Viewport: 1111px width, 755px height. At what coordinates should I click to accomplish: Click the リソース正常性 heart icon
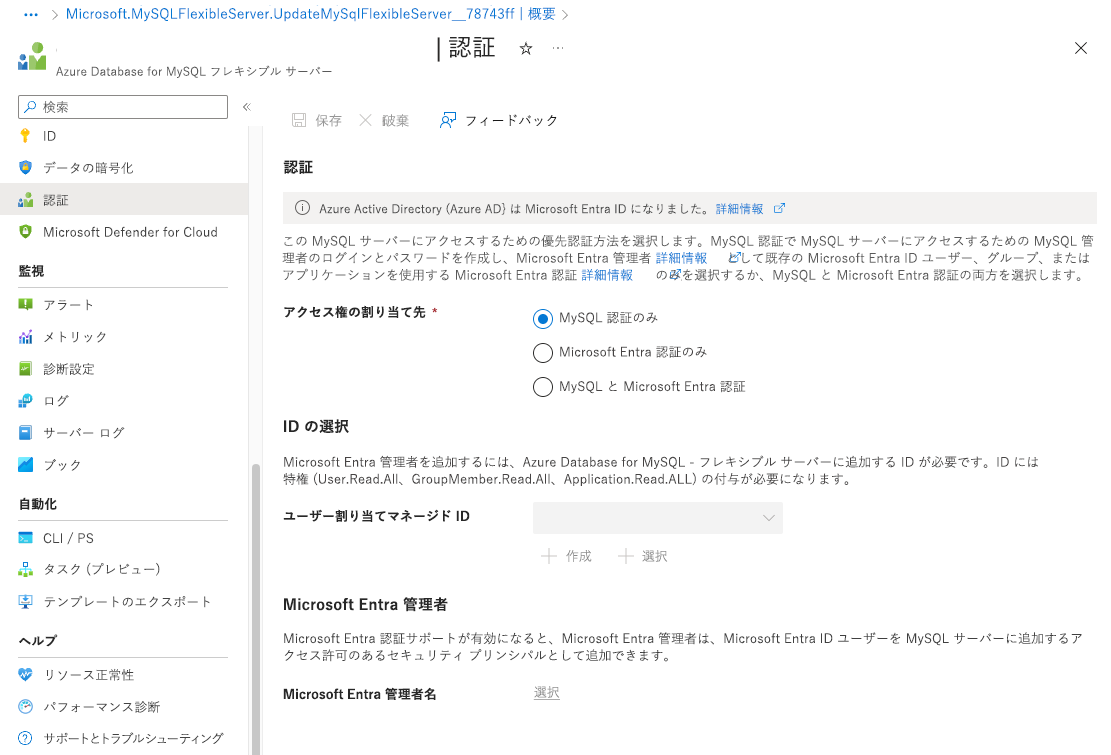coord(26,675)
